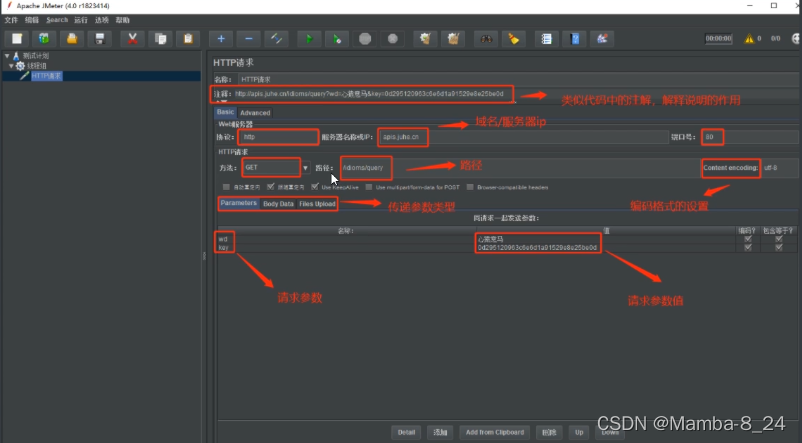Select the HTTP请求 tree item
The image size is (802, 443).
coord(46,76)
